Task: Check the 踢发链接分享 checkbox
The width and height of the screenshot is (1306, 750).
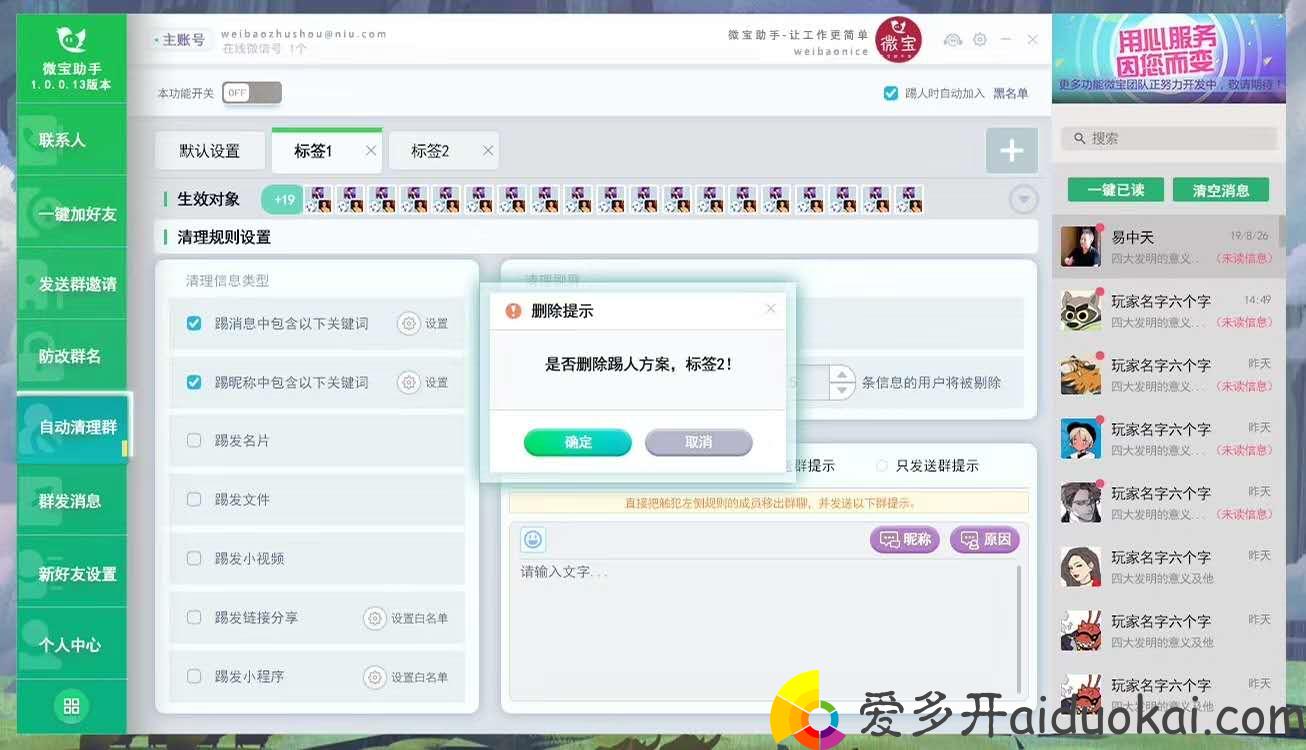Action: click(x=194, y=618)
